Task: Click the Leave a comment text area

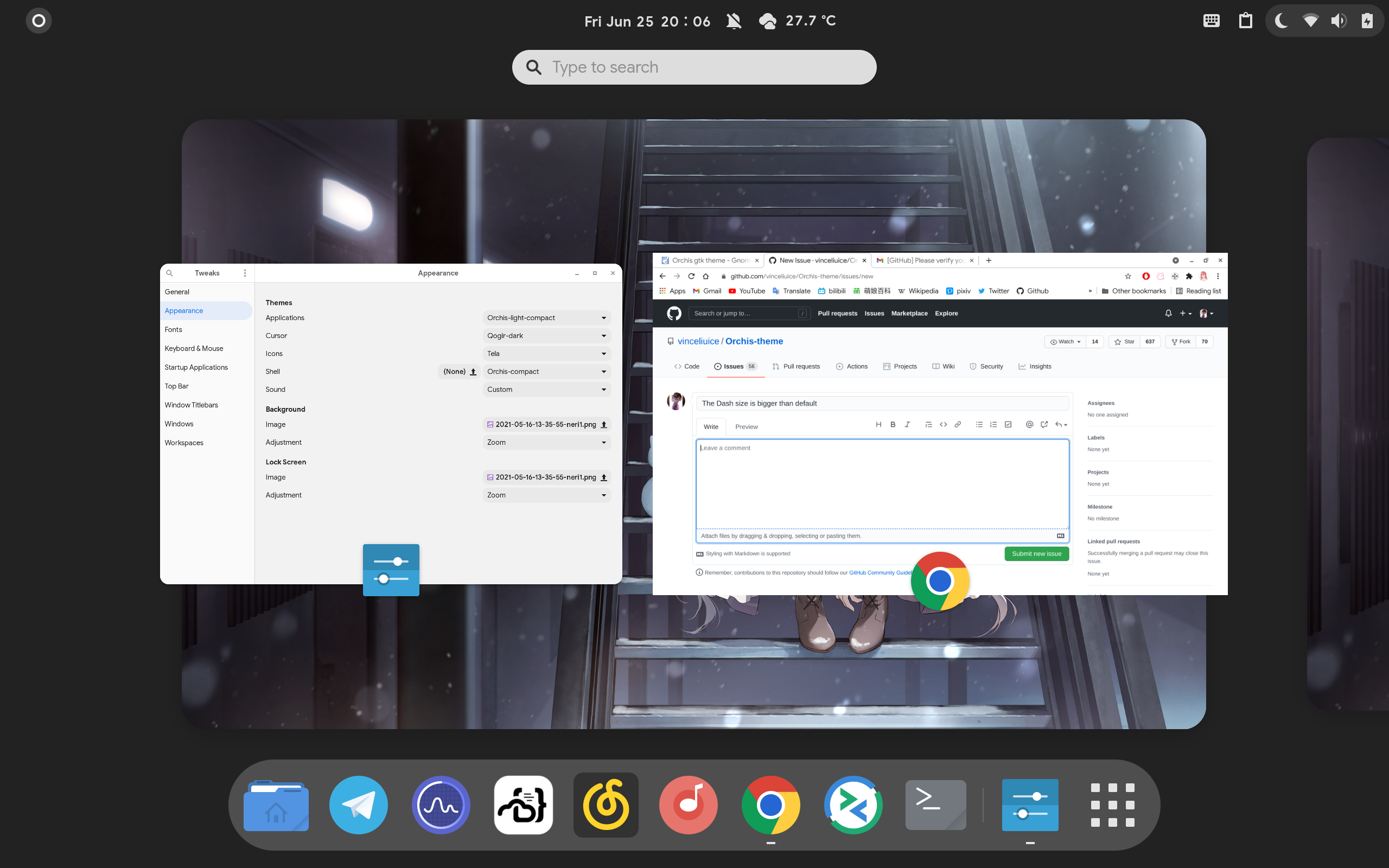Action: click(882, 485)
